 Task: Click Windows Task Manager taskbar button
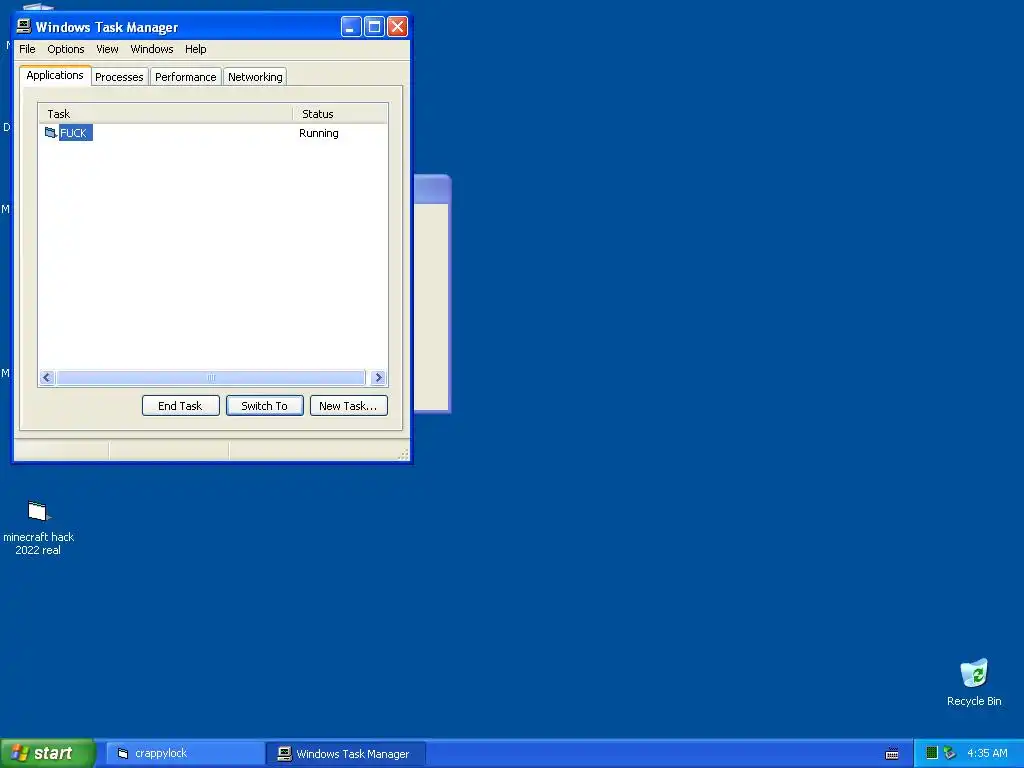[346, 754]
